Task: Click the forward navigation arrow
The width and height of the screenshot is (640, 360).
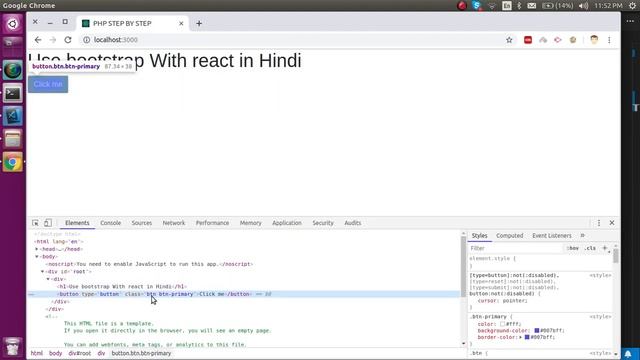Action: click(x=53, y=40)
